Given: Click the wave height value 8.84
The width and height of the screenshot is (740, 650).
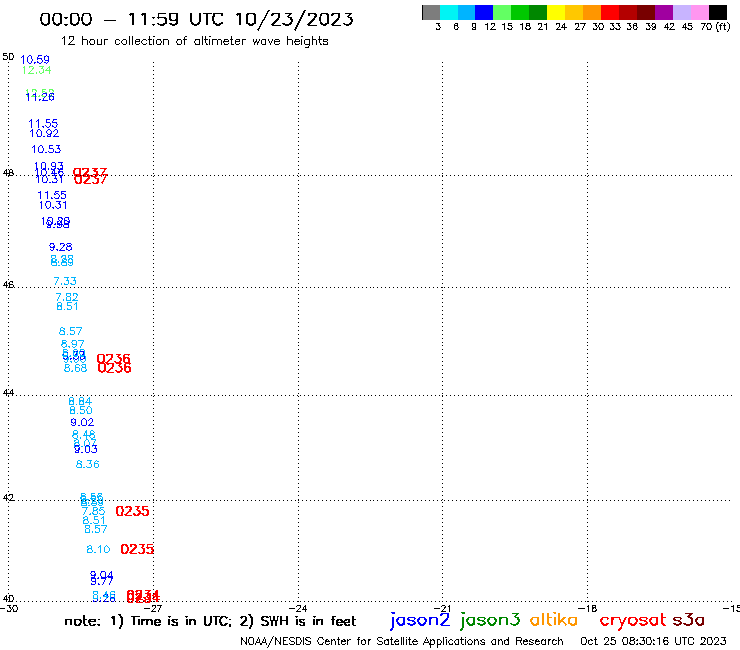Looking at the screenshot, I should (80, 401).
